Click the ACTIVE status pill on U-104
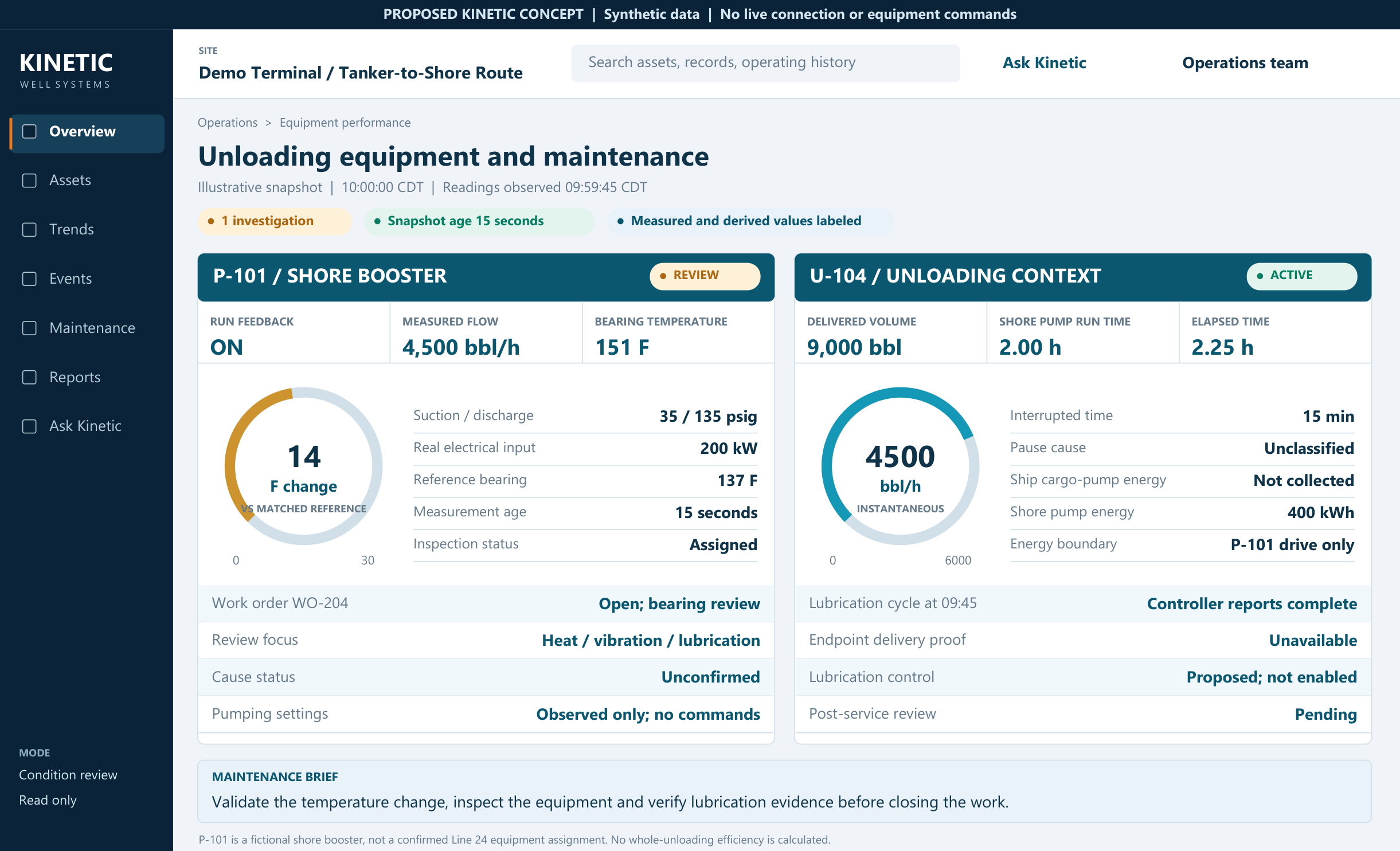Viewport: 1400px width, 851px height. tap(1301, 276)
